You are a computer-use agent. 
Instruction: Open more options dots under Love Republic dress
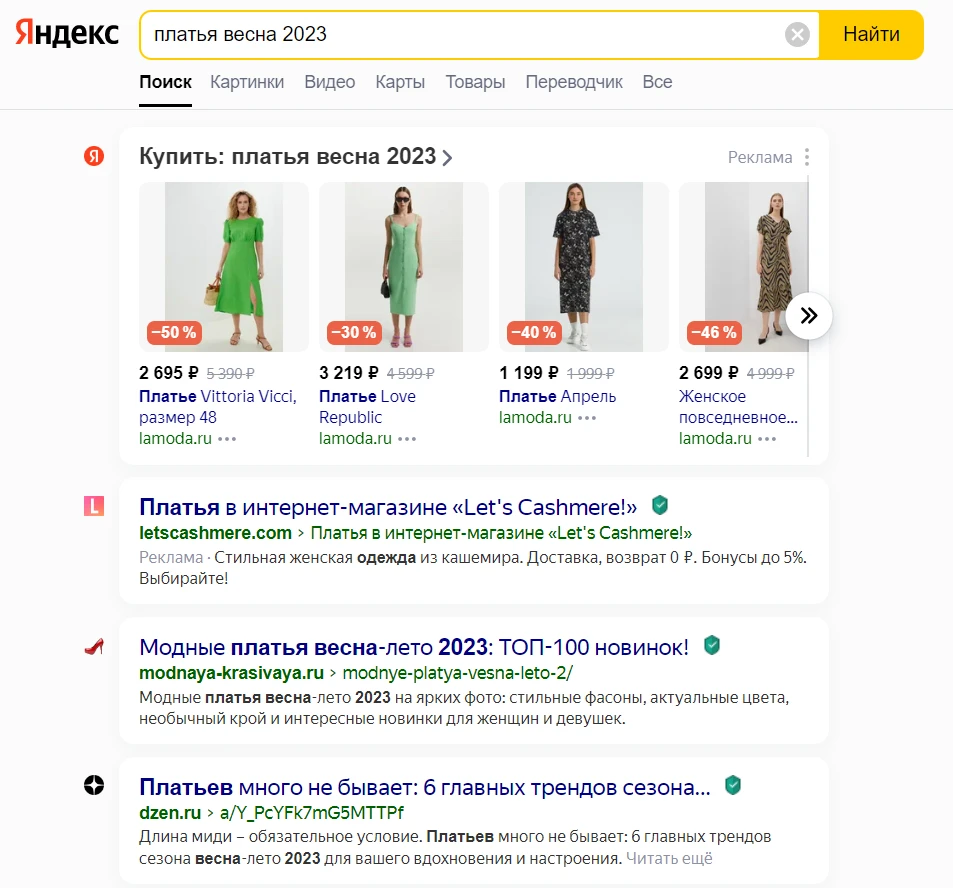click(407, 439)
